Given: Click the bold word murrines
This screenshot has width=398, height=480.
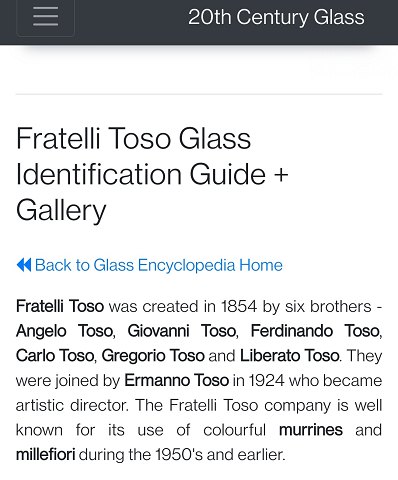Looking at the screenshot, I should point(311,430).
